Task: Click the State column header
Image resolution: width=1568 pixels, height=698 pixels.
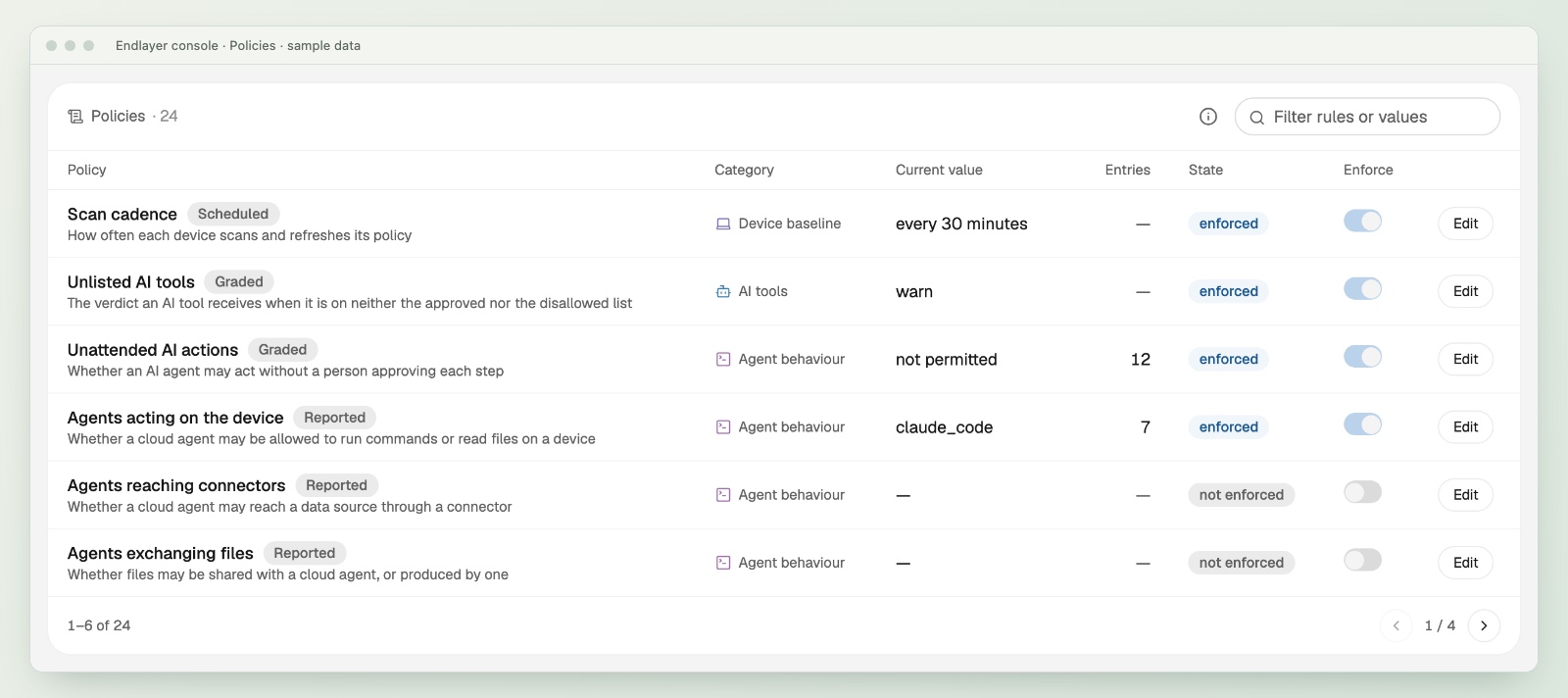Action: point(1205,170)
